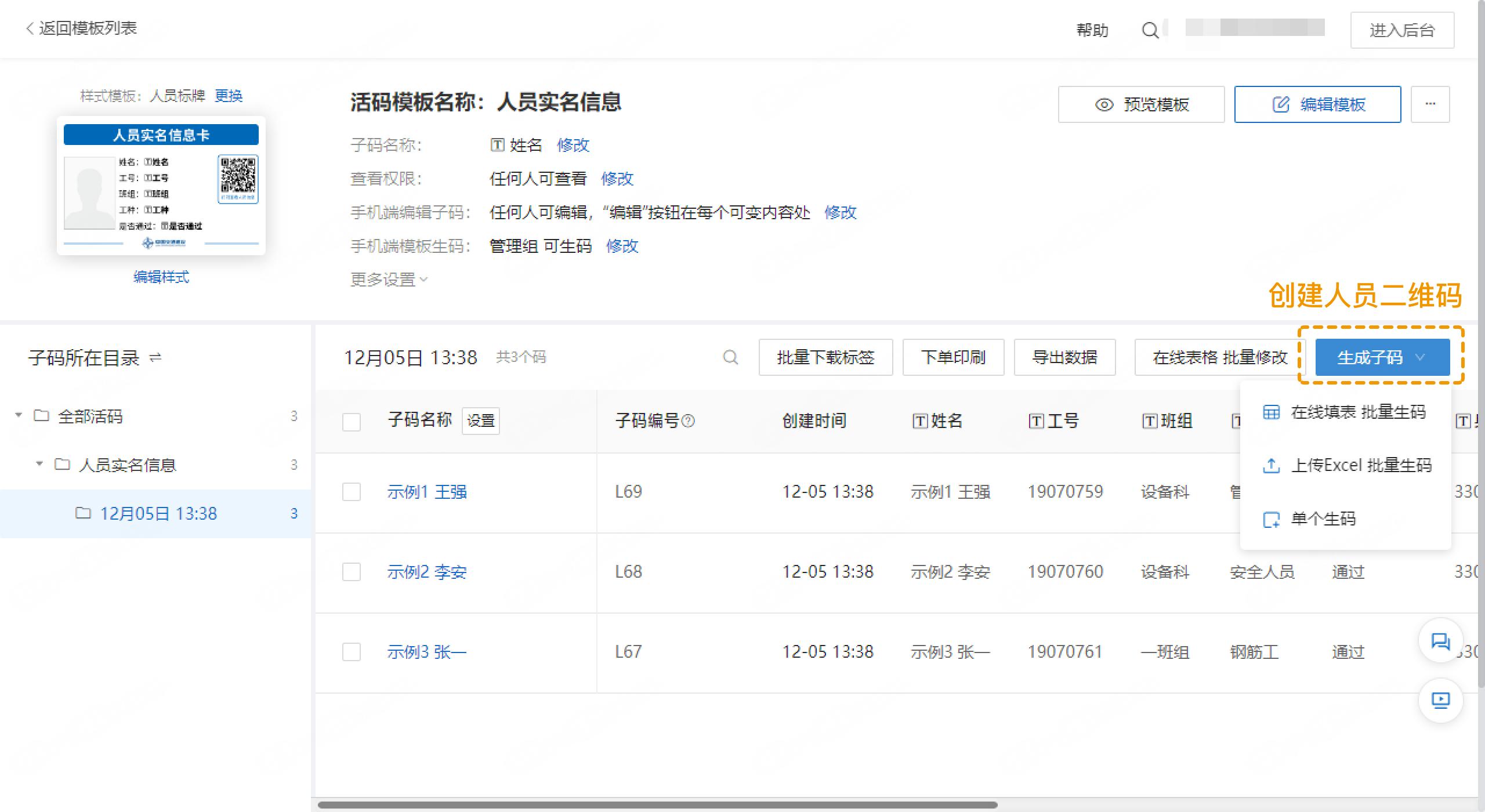Click the sort icon next to 子码所在目录

tap(154, 358)
